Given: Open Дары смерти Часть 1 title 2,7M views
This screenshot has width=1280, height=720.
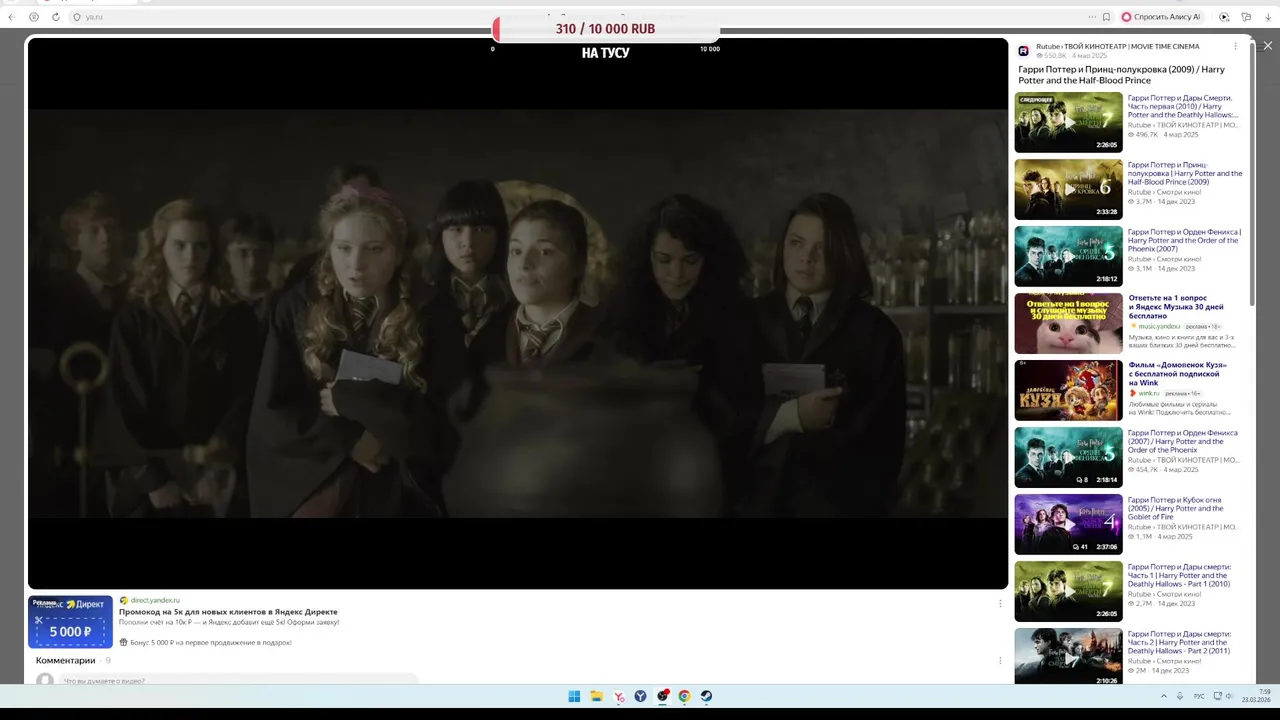Looking at the screenshot, I should [1179, 575].
